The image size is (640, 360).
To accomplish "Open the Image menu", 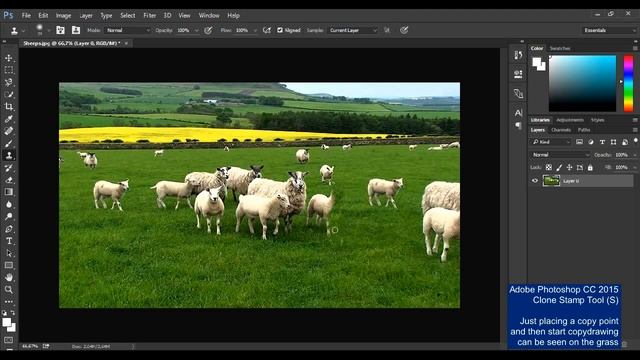I will (63, 16).
